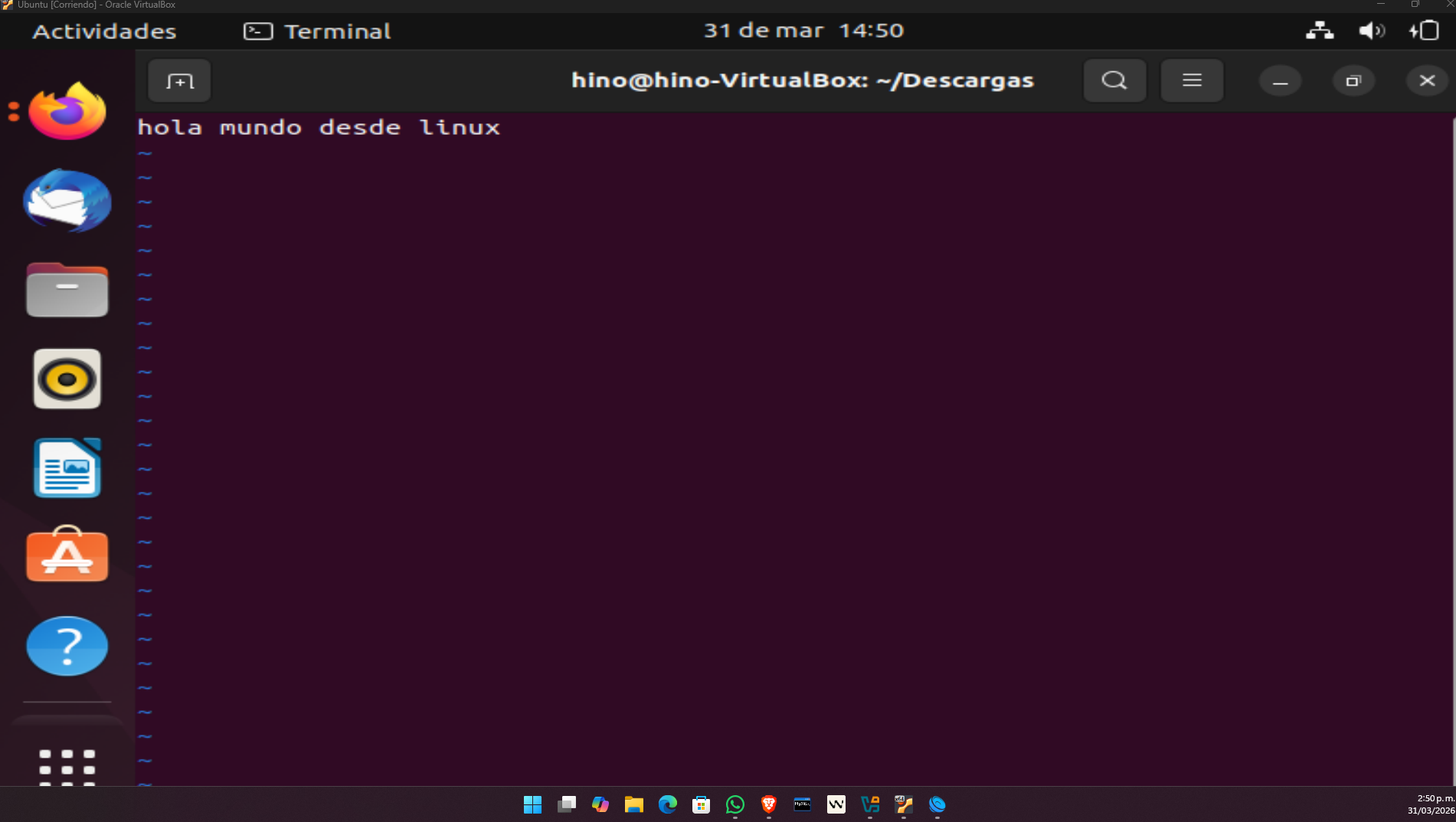
Task: Show the applications grid in the dock
Action: pos(67,767)
